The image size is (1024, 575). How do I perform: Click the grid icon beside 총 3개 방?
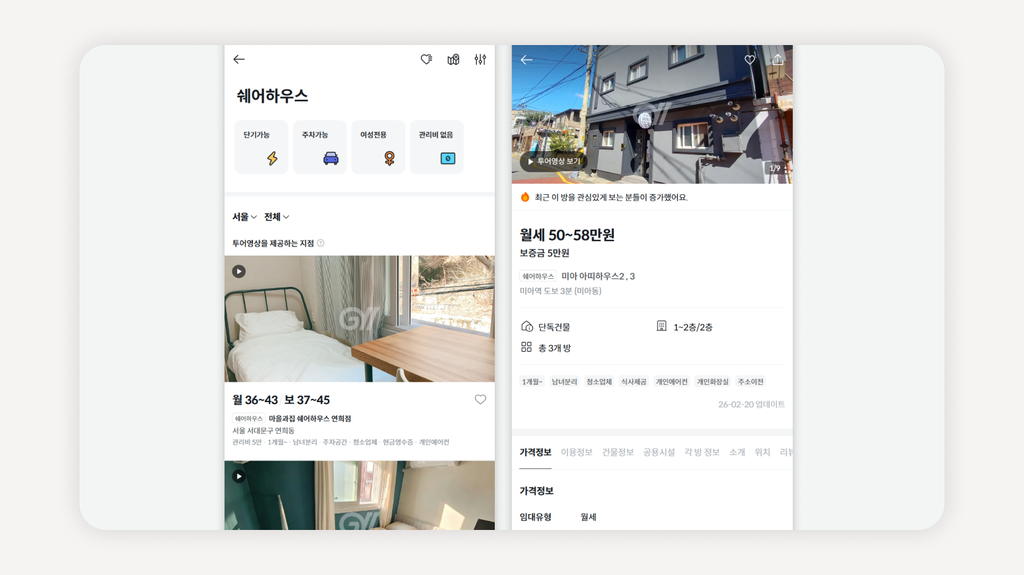click(526, 348)
